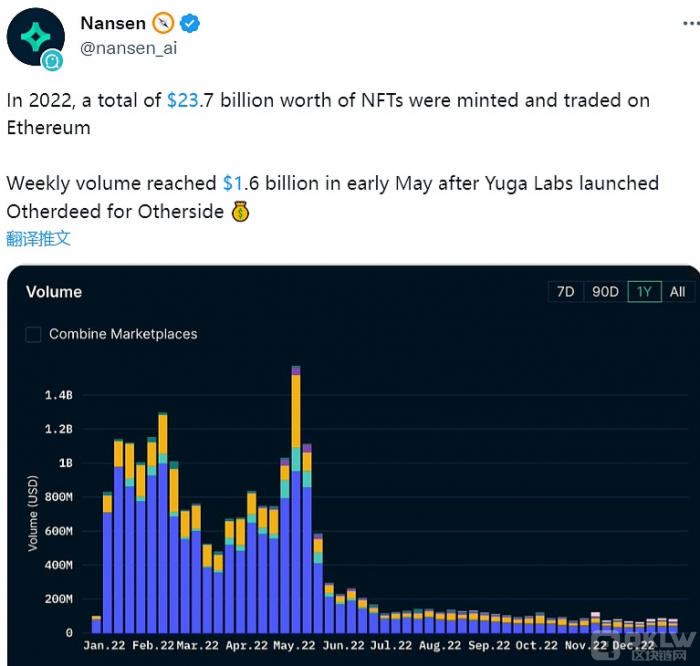700x666 pixels.
Task: Show All time range data
Action: coord(677,292)
